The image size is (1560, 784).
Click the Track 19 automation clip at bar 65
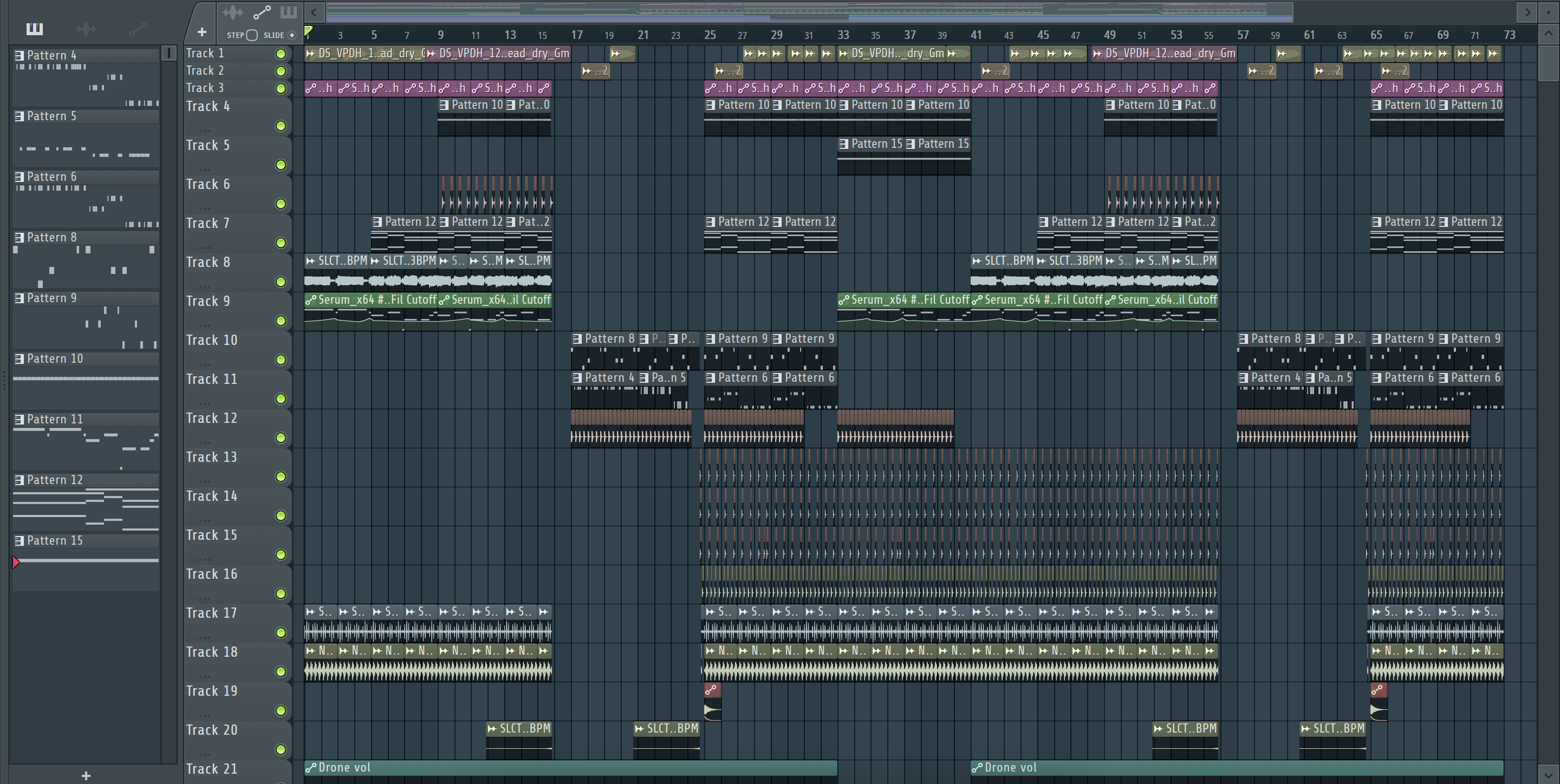(1379, 702)
